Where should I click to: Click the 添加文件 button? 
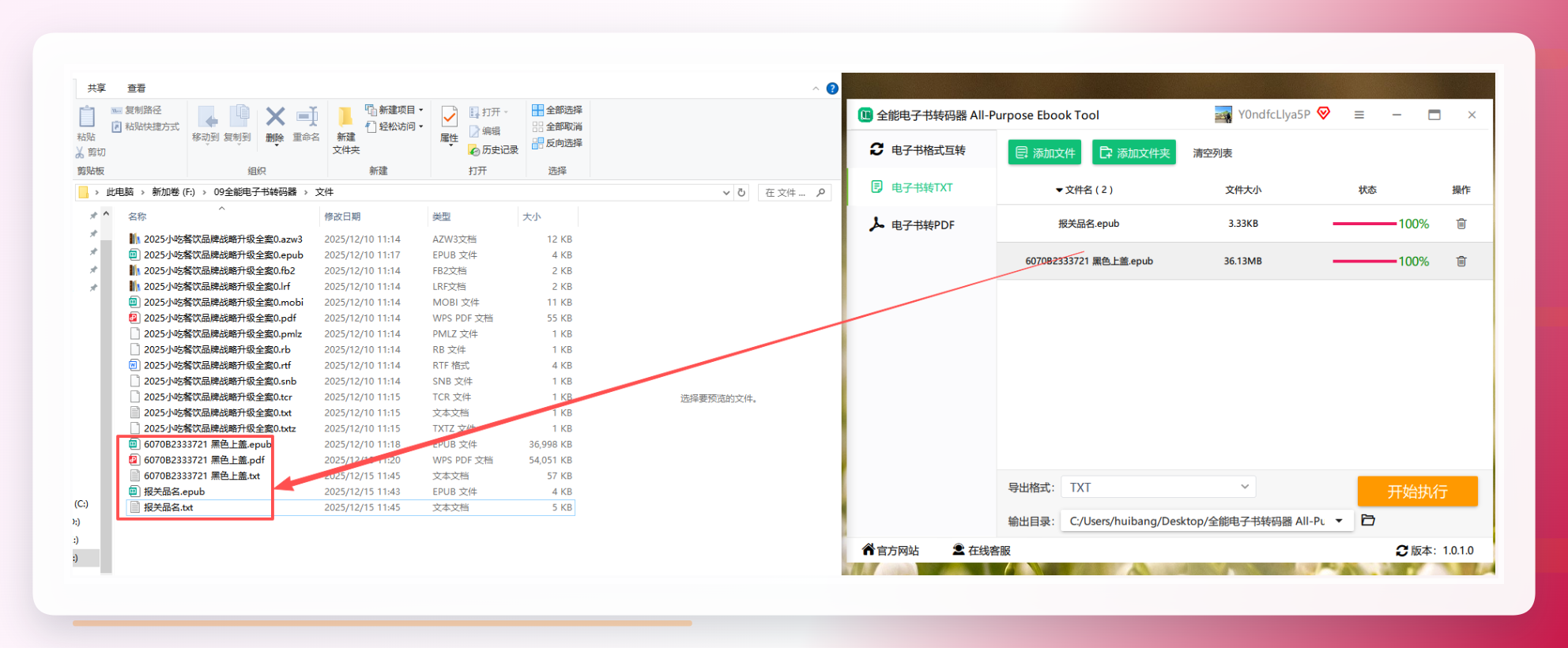(x=1045, y=153)
